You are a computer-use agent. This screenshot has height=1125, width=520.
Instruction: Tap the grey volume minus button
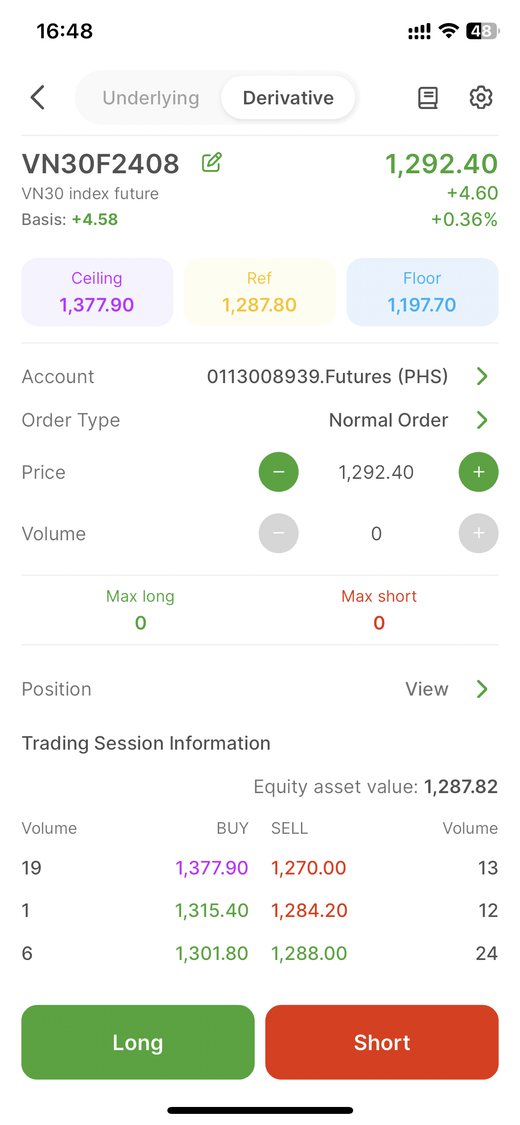click(278, 534)
